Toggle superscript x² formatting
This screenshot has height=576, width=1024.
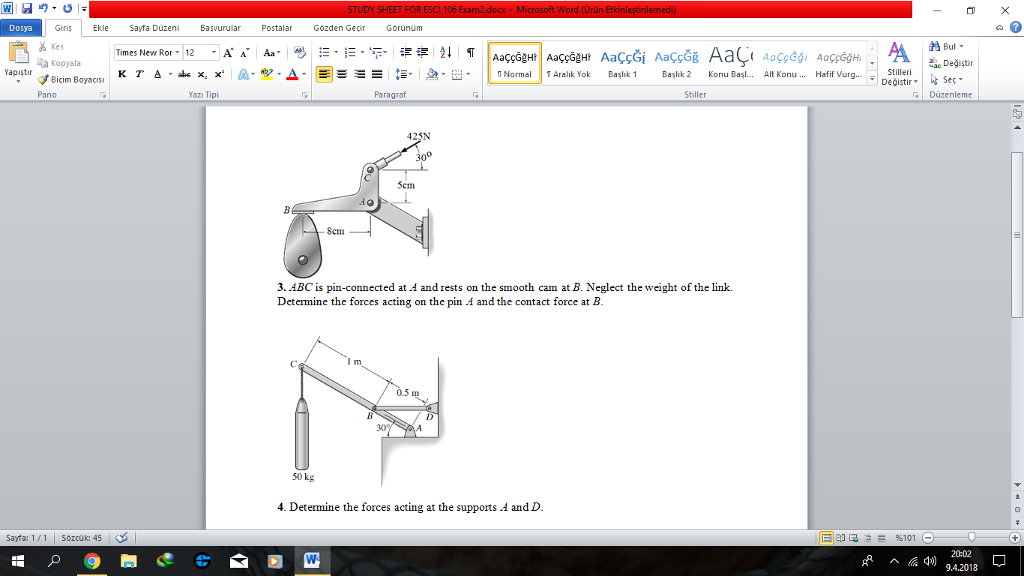220,75
